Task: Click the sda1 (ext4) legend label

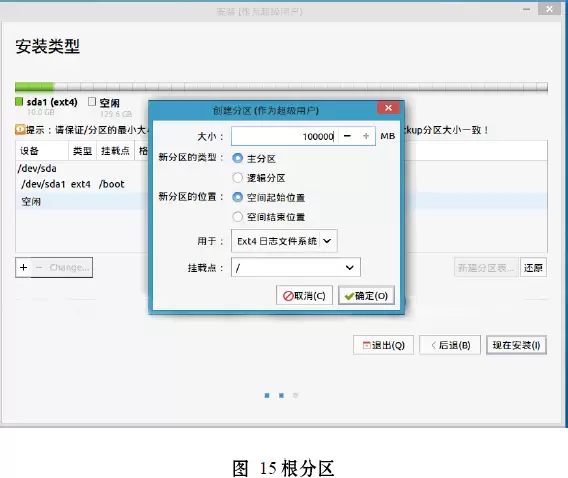Action: pyautogui.click(x=52, y=102)
